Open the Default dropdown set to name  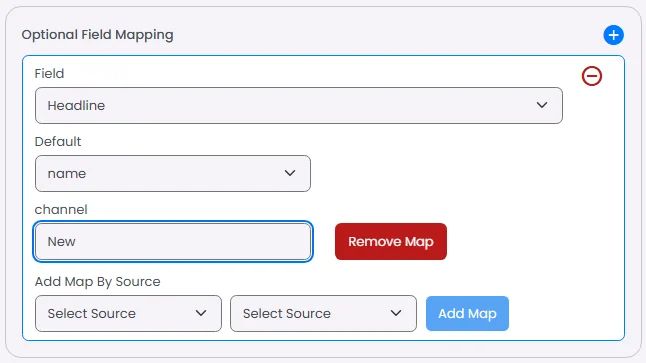coord(173,173)
